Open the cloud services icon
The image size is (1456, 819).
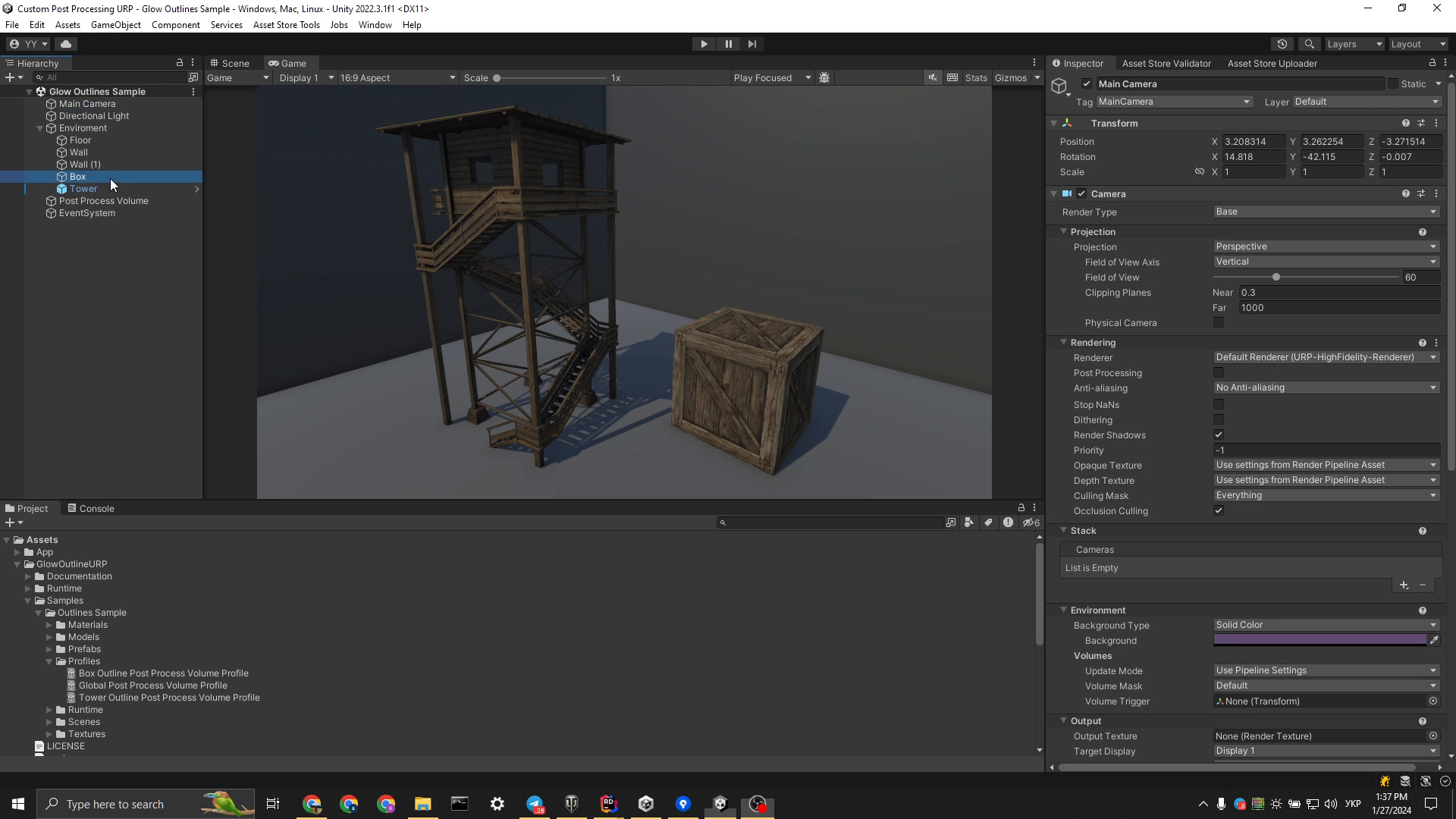(x=66, y=44)
